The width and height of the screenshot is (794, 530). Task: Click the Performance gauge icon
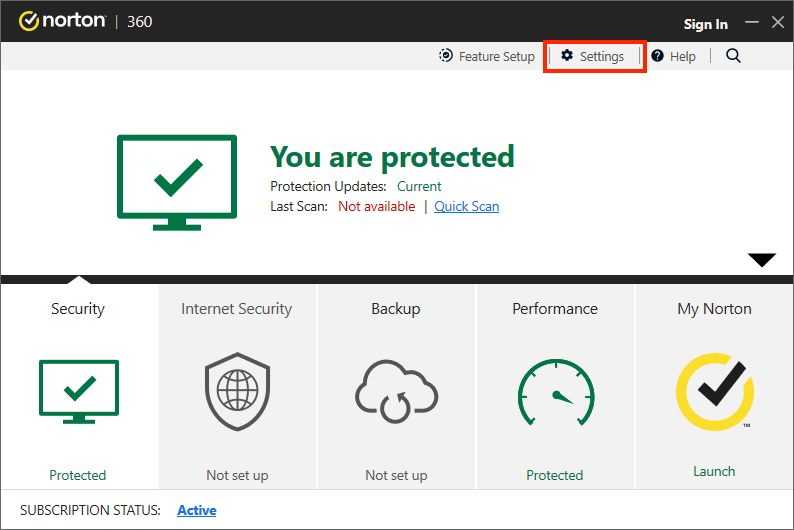[555, 392]
